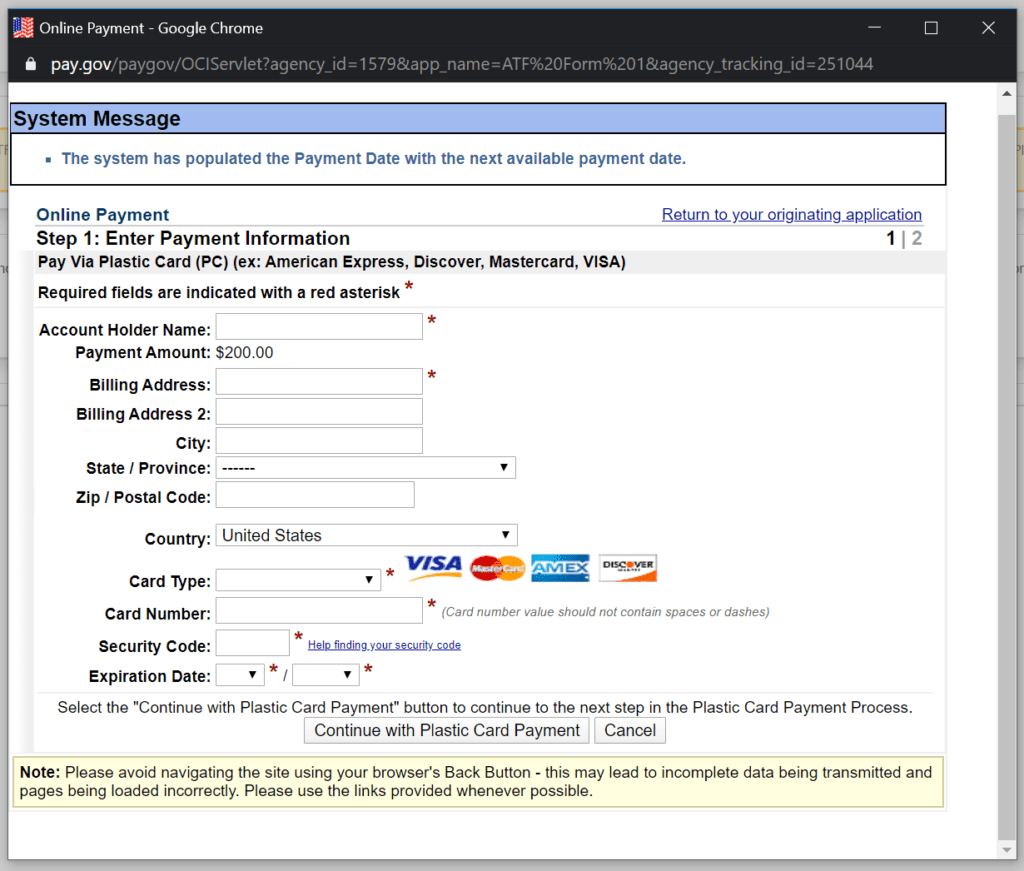Screen dimensions: 1024x871
Task: Click the step 2 indicator
Action: pyautogui.click(x=917, y=238)
